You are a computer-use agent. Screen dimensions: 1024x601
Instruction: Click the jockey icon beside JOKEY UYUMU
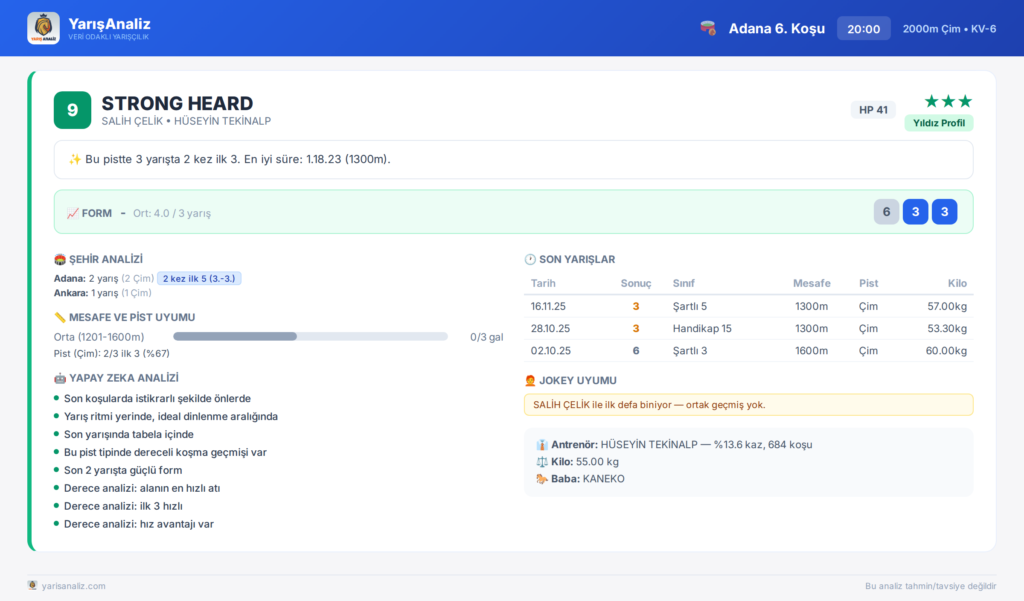[530, 381]
